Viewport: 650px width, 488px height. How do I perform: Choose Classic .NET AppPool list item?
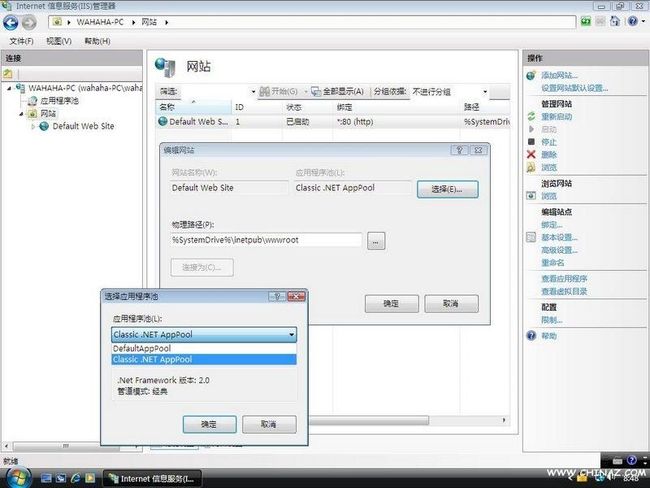coord(204,359)
